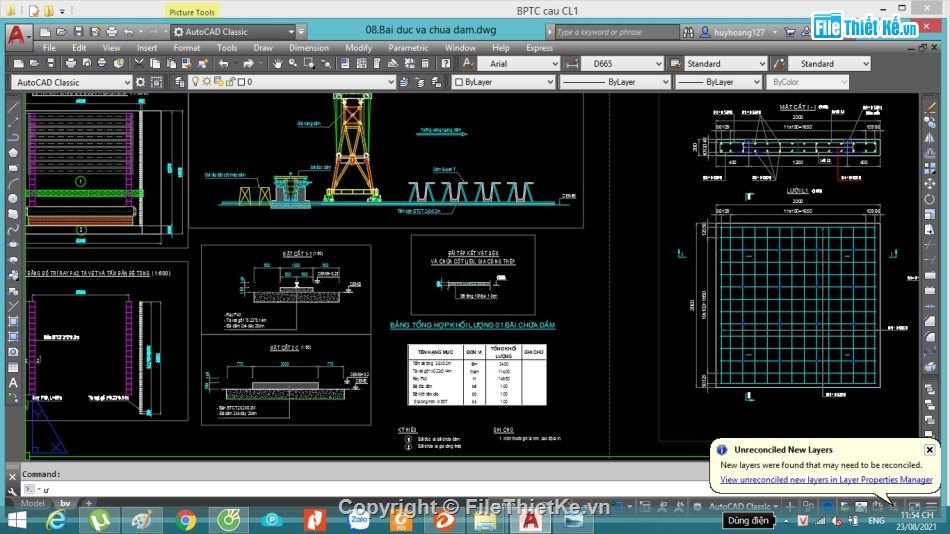
Task: Click the Dimension Style icon beside D665
Action: point(571,63)
